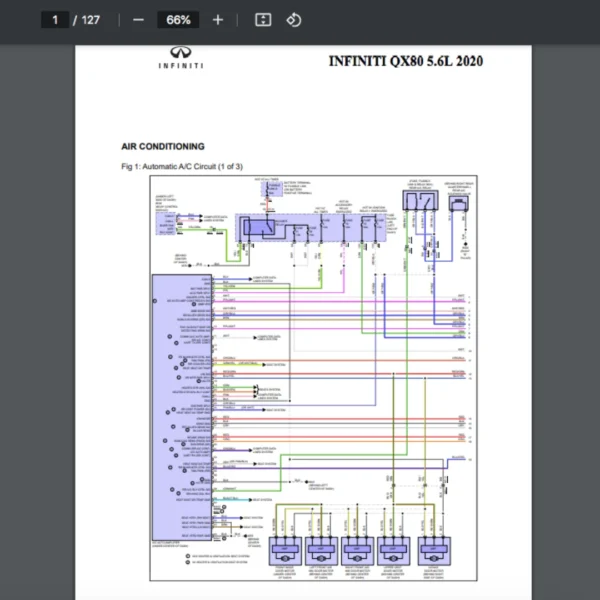Screen dimensions: 600x600
Task: Click the leftmost motor block at diagram bottom
Action: tap(287, 549)
